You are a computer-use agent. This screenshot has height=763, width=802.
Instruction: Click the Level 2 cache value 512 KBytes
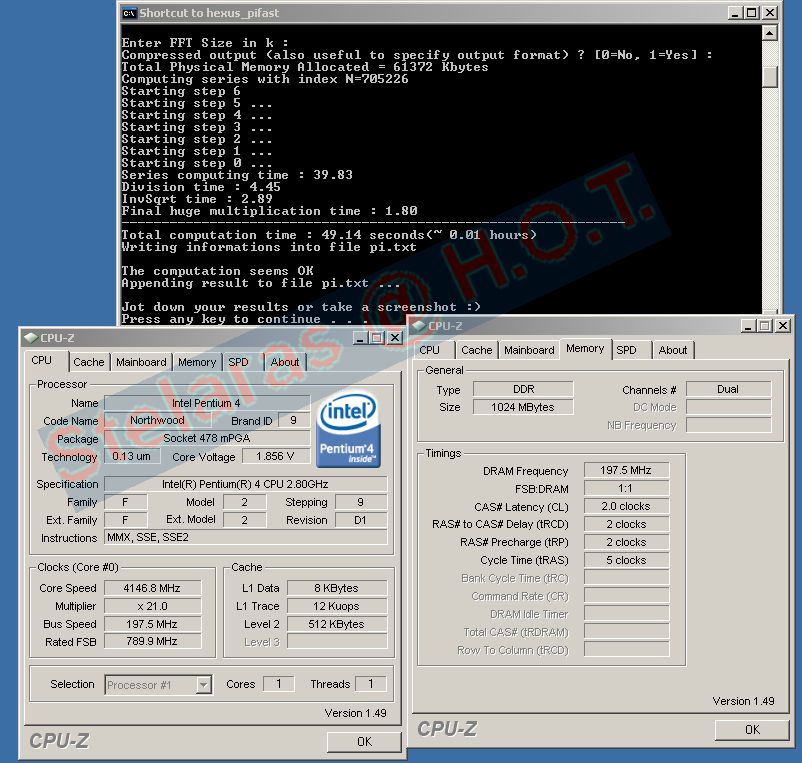(x=337, y=624)
